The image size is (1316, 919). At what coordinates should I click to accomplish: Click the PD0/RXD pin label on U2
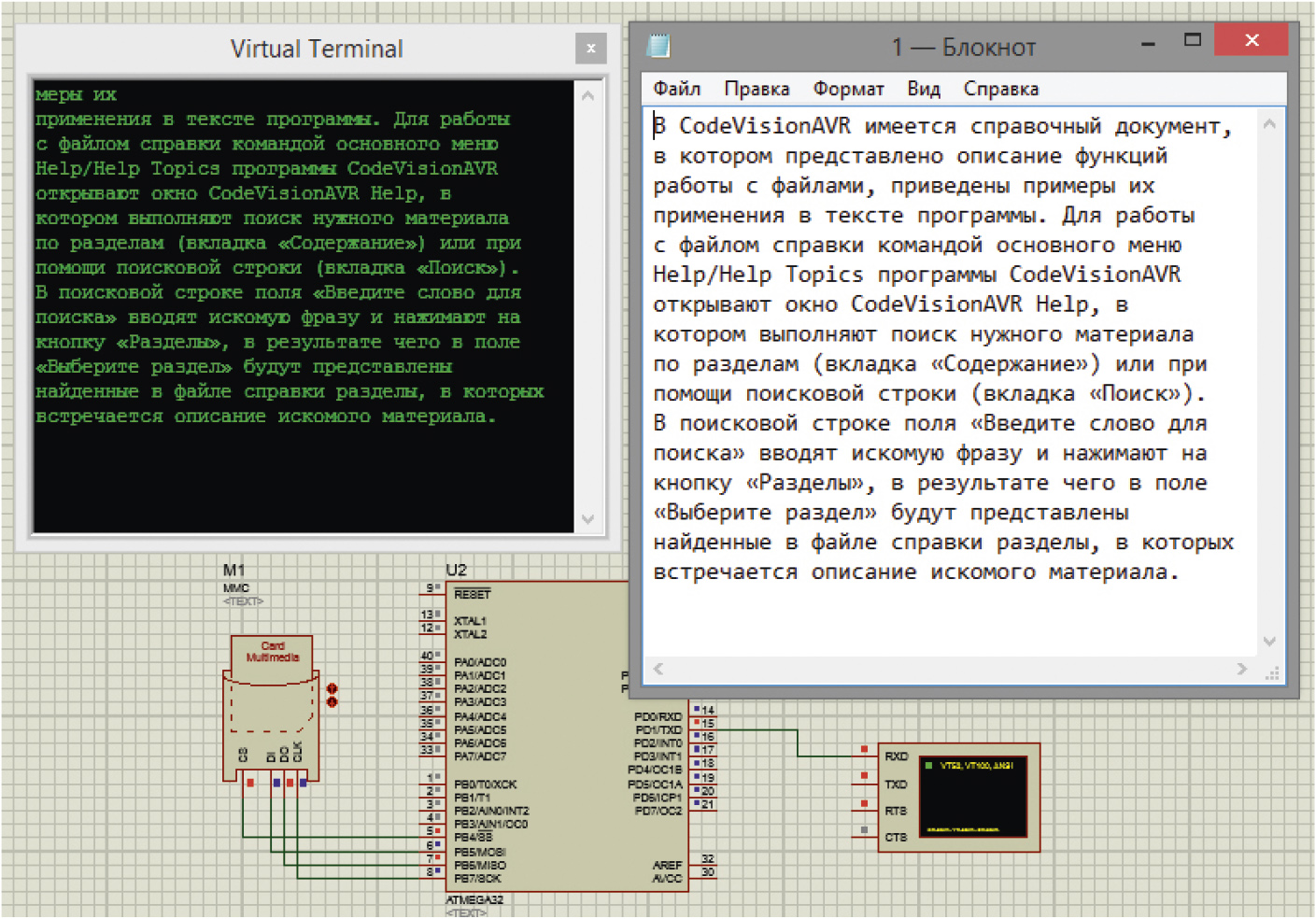coord(658,716)
